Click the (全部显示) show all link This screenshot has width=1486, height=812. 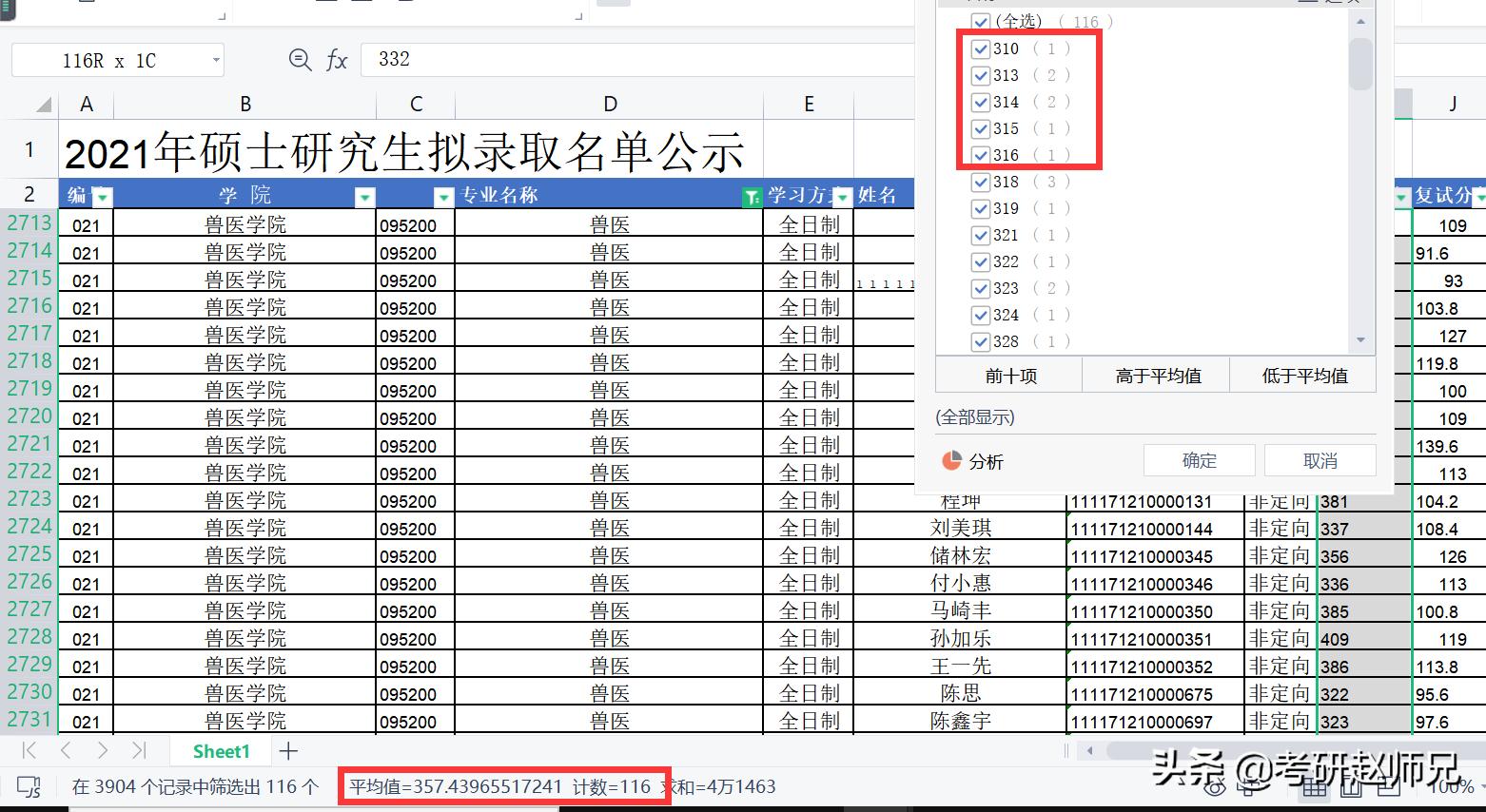(x=975, y=416)
